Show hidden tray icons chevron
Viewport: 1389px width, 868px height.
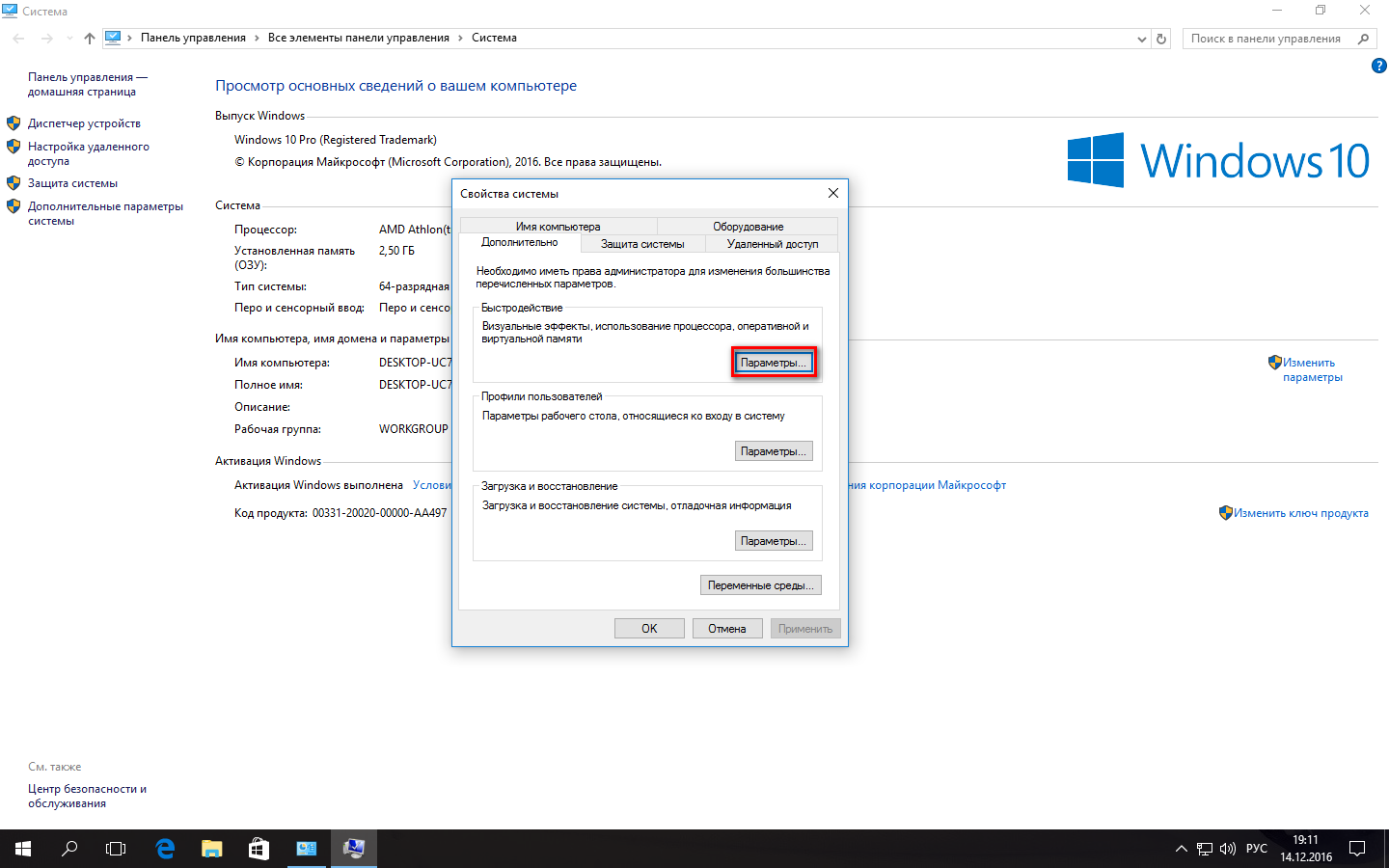[x=1181, y=849]
